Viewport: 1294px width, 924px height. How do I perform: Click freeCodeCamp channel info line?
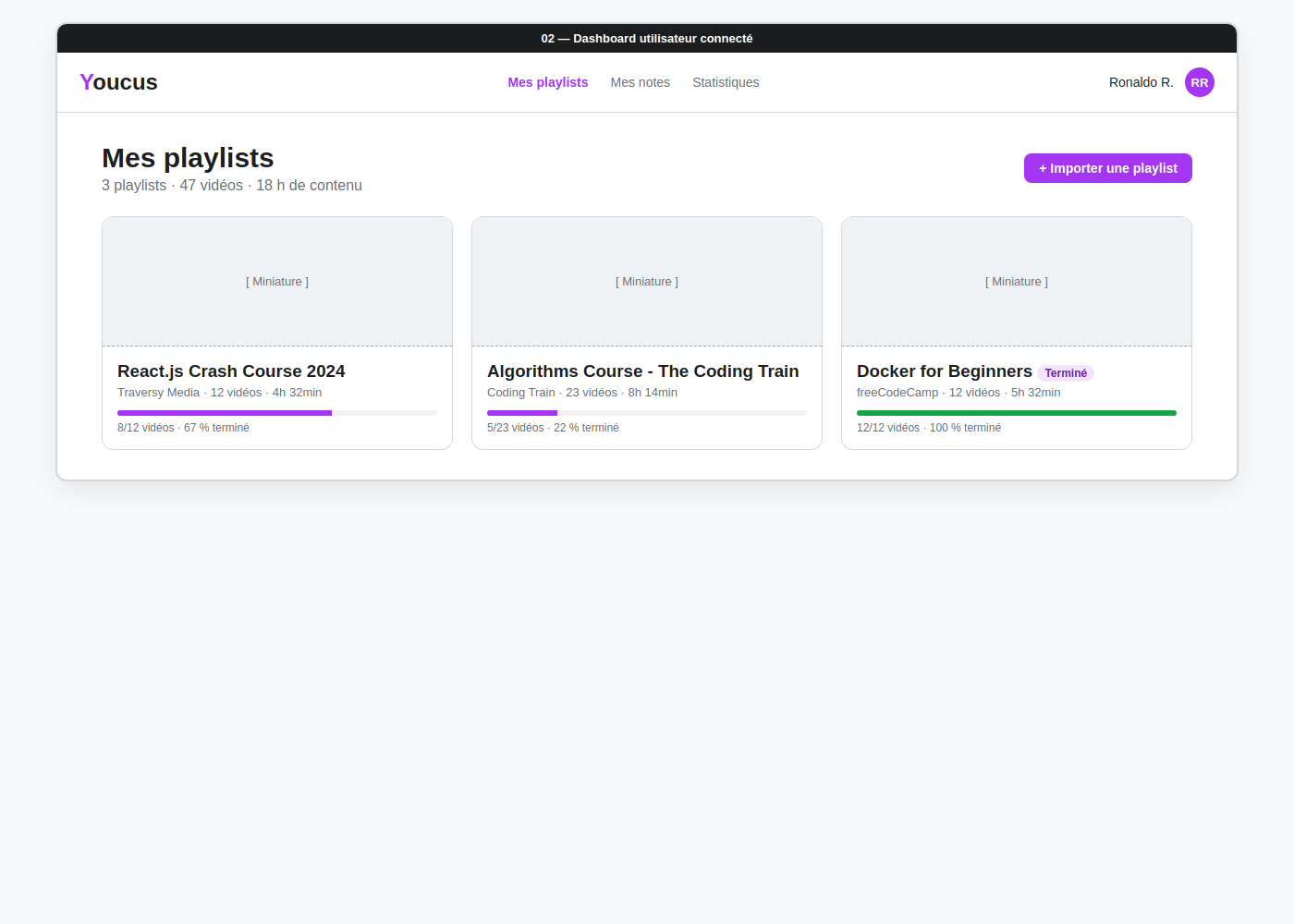click(x=958, y=393)
